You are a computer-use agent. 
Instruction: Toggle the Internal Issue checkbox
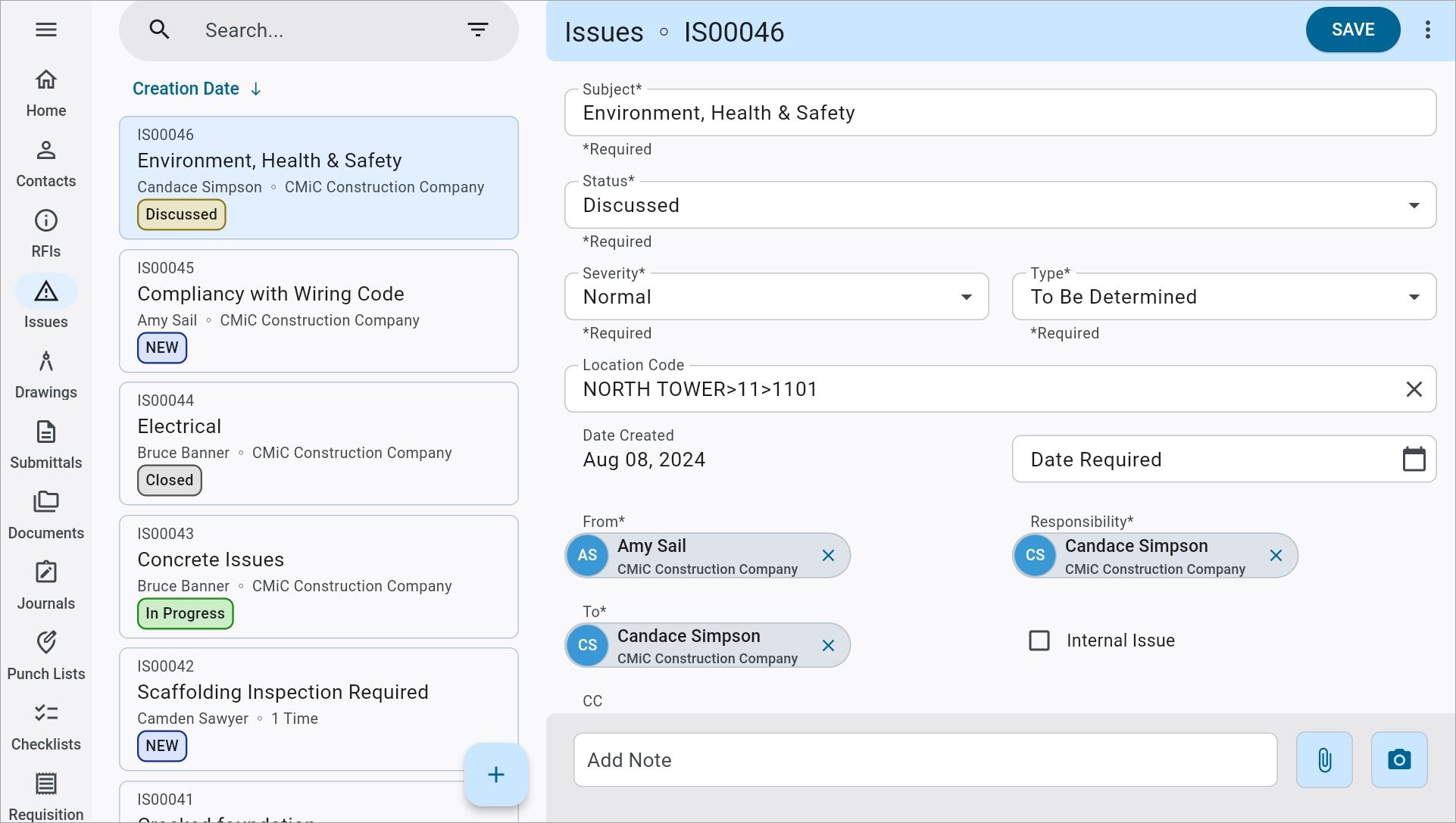point(1039,641)
